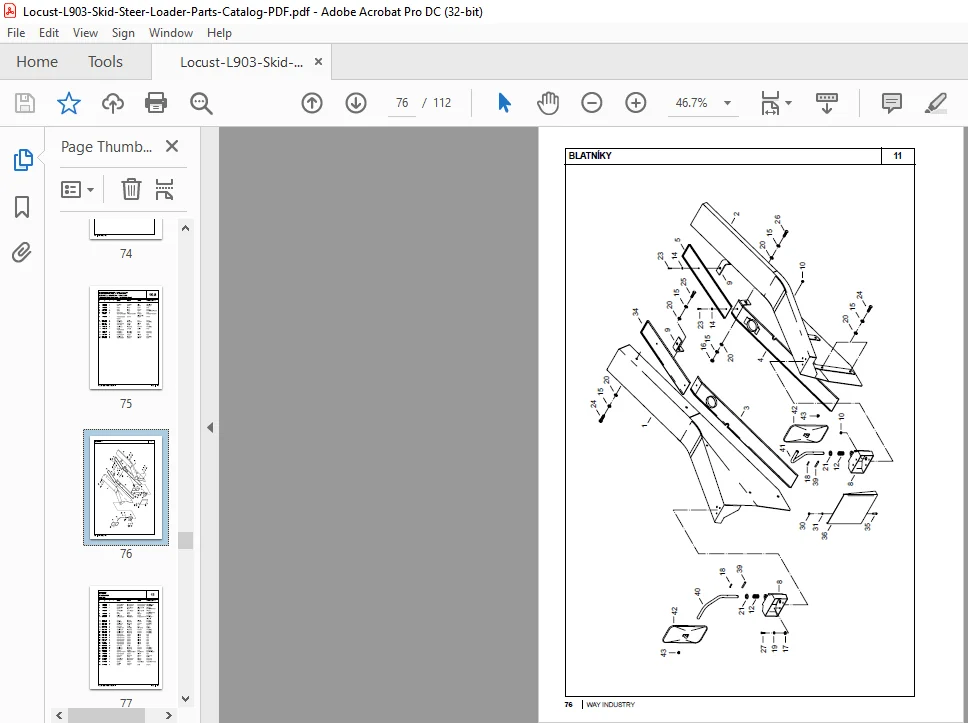This screenshot has height=723, width=968.
Task: Open the find text magnifier tool
Action: [201, 103]
